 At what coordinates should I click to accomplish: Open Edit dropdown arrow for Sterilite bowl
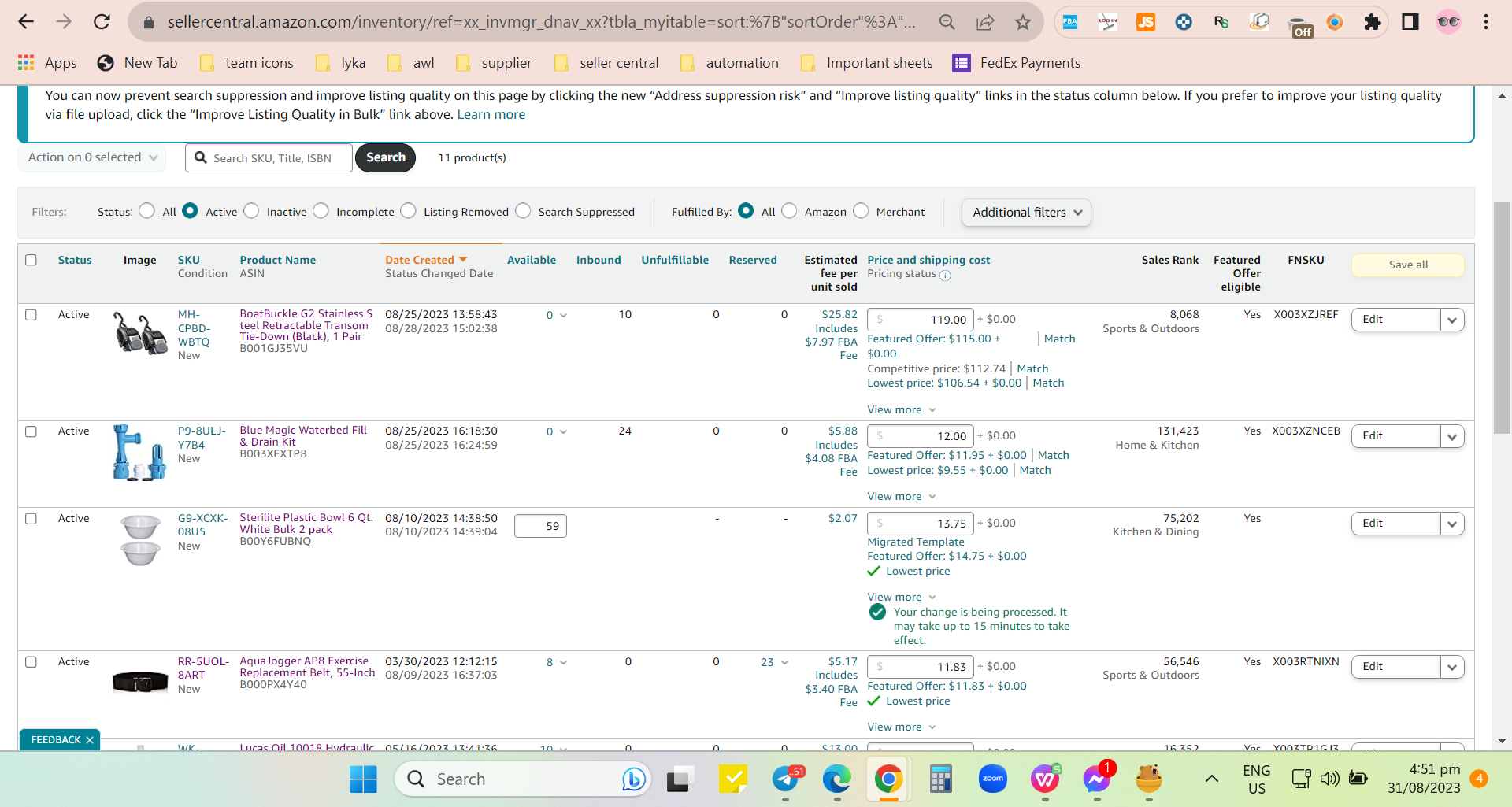pos(1452,524)
